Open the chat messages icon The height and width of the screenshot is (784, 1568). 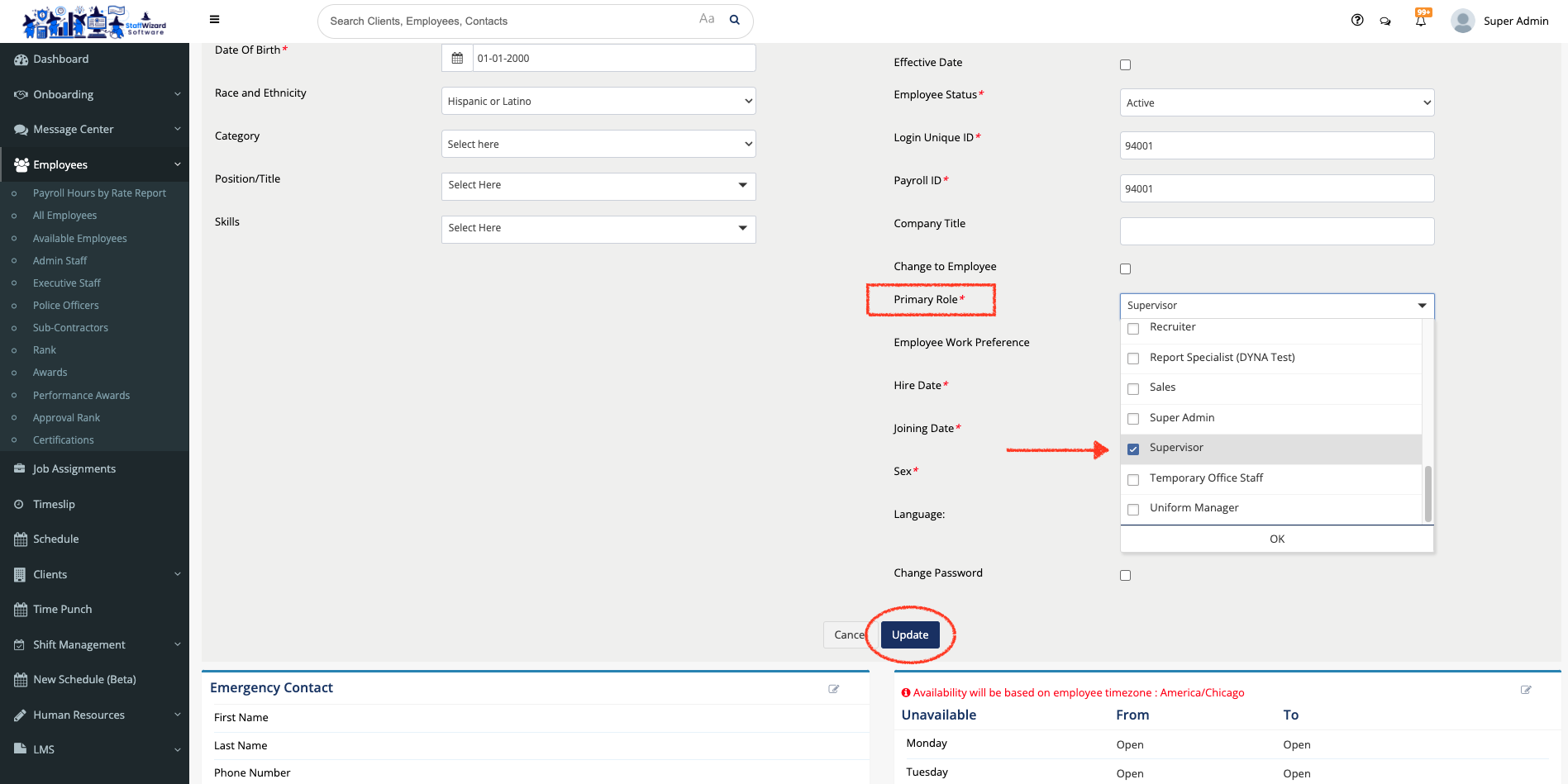(x=1385, y=21)
